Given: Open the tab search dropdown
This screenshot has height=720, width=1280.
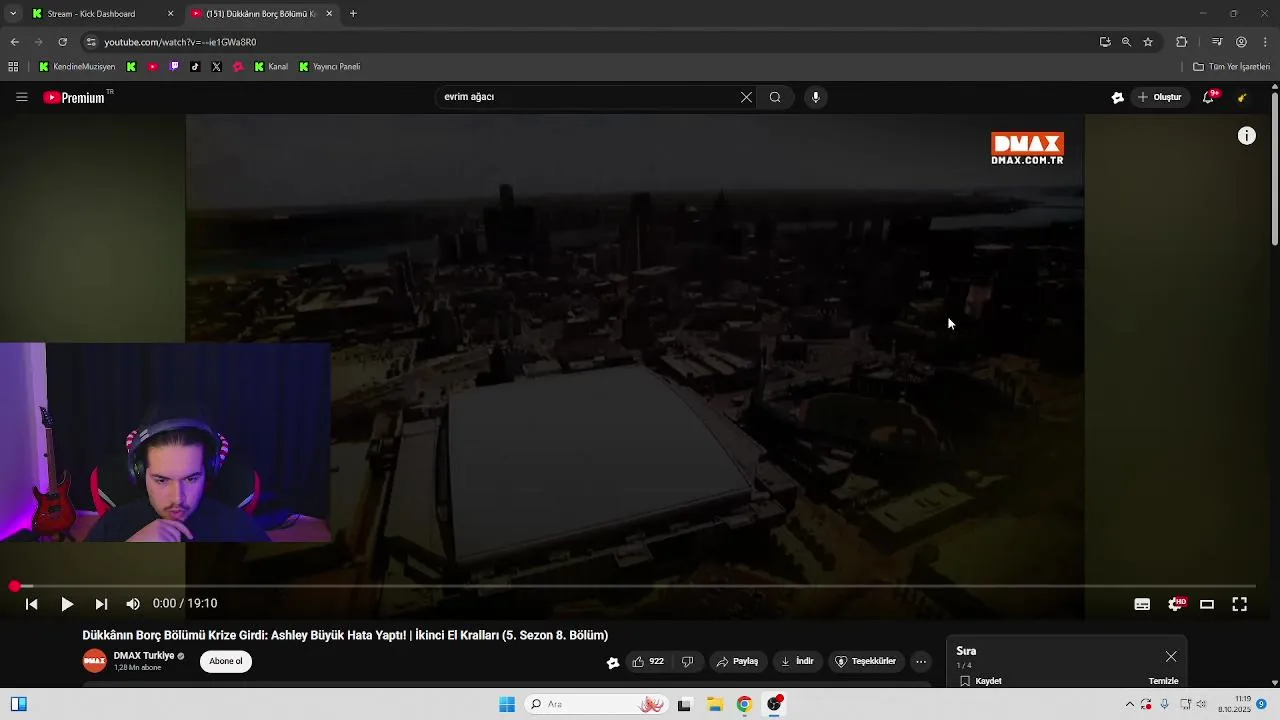Looking at the screenshot, I should [x=13, y=14].
